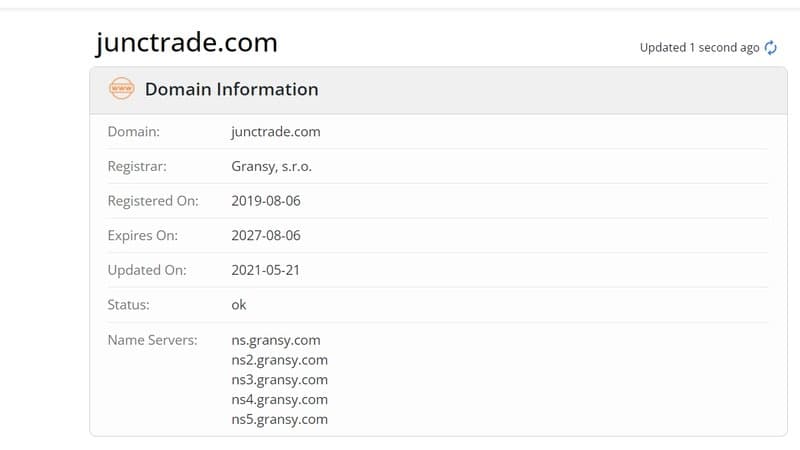Click the blue refresh icon

[770, 47]
